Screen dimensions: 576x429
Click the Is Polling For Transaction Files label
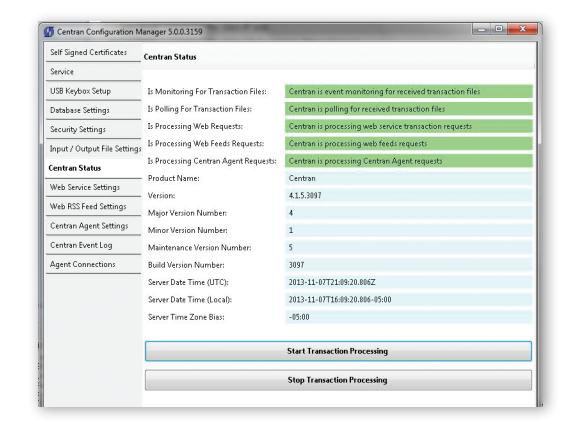(x=200, y=109)
